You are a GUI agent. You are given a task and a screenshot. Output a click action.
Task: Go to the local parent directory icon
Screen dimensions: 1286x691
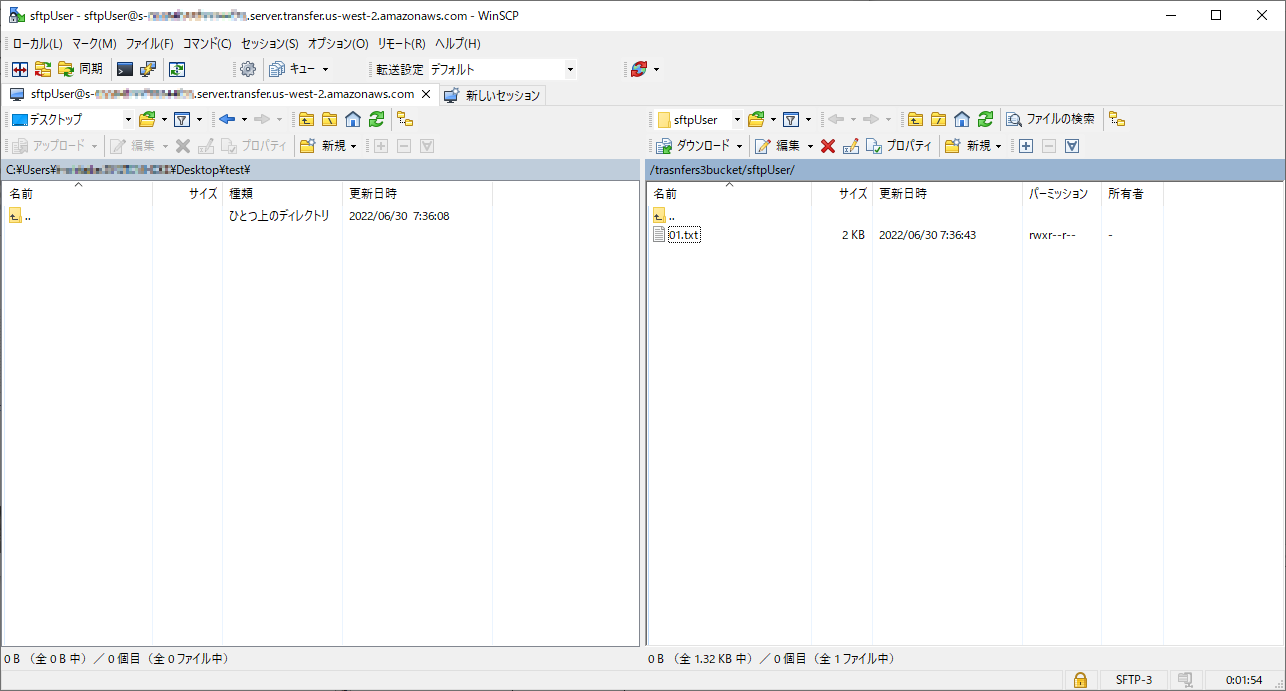point(306,119)
